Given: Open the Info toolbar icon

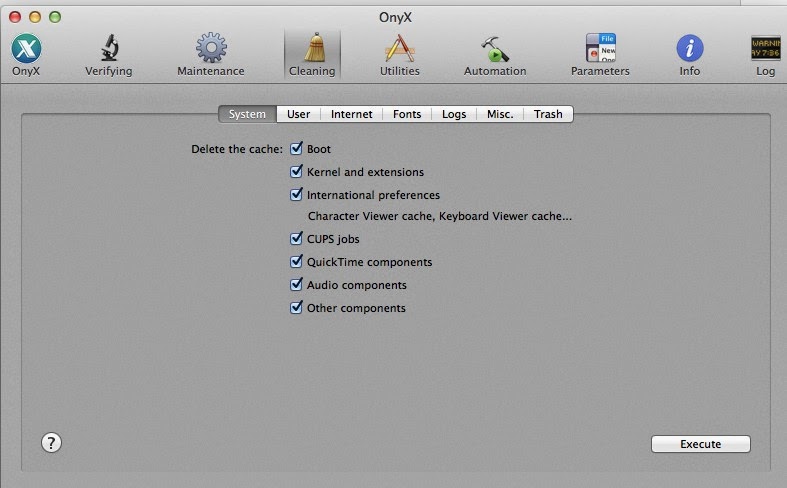Looking at the screenshot, I should (x=690, y=48).
